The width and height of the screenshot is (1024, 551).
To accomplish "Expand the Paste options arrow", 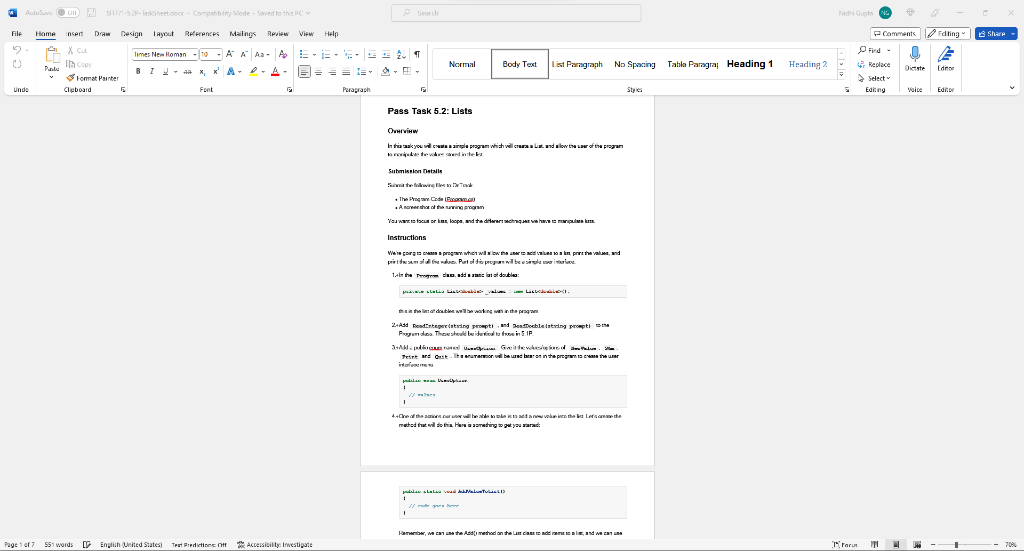I will pos(52,77).
